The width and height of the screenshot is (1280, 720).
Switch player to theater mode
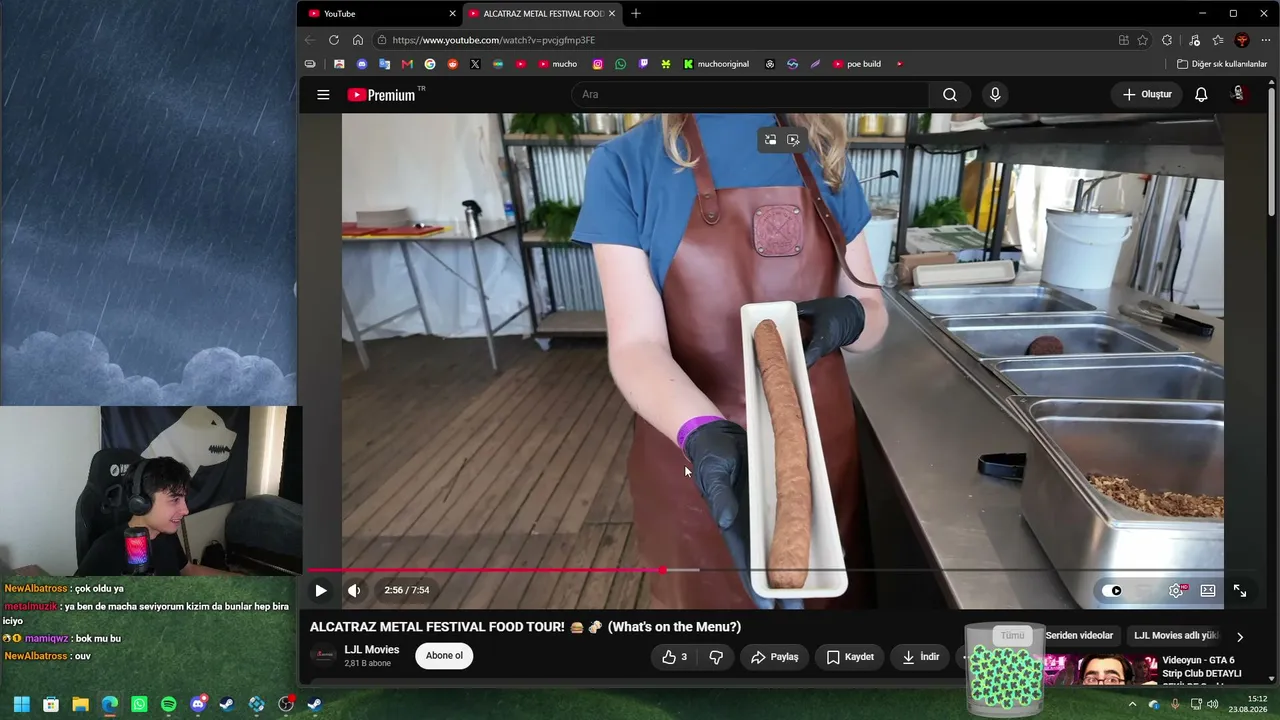click(1208, 590)
